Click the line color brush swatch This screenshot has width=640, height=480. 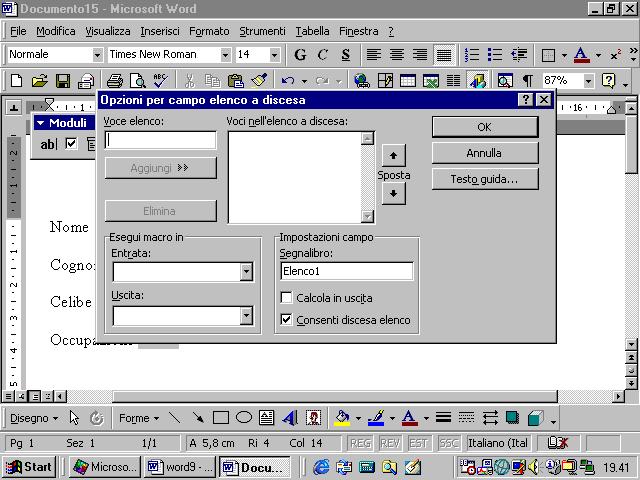[x=376, y=418]
